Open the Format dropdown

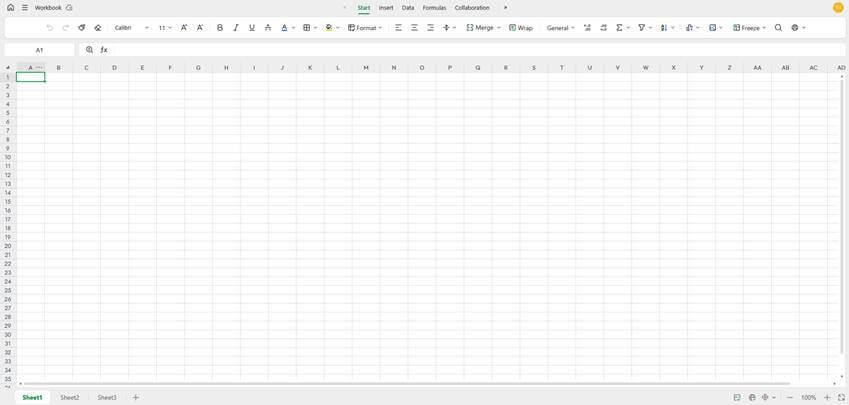coord(365,28)
